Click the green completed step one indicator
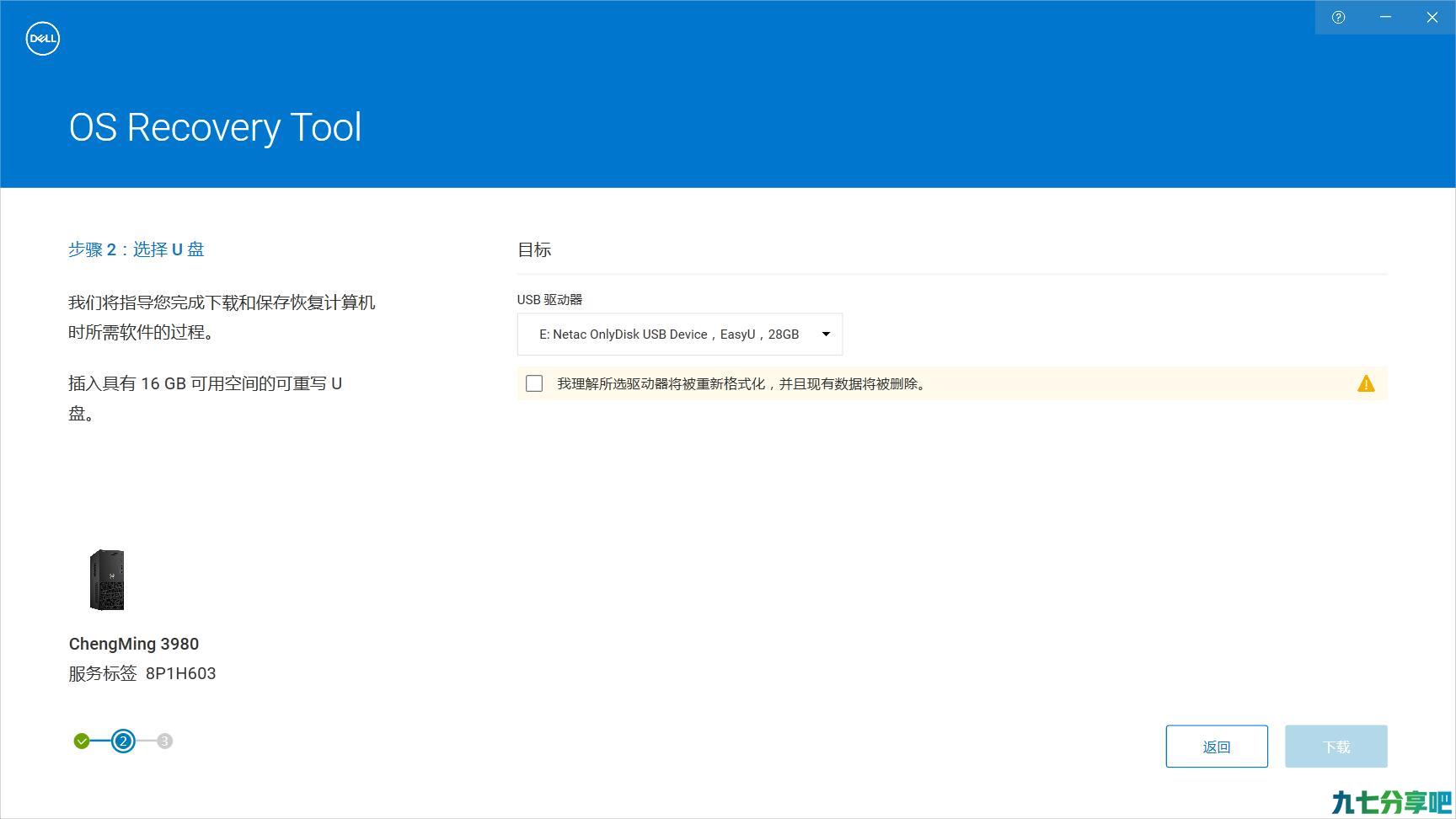 82,741
